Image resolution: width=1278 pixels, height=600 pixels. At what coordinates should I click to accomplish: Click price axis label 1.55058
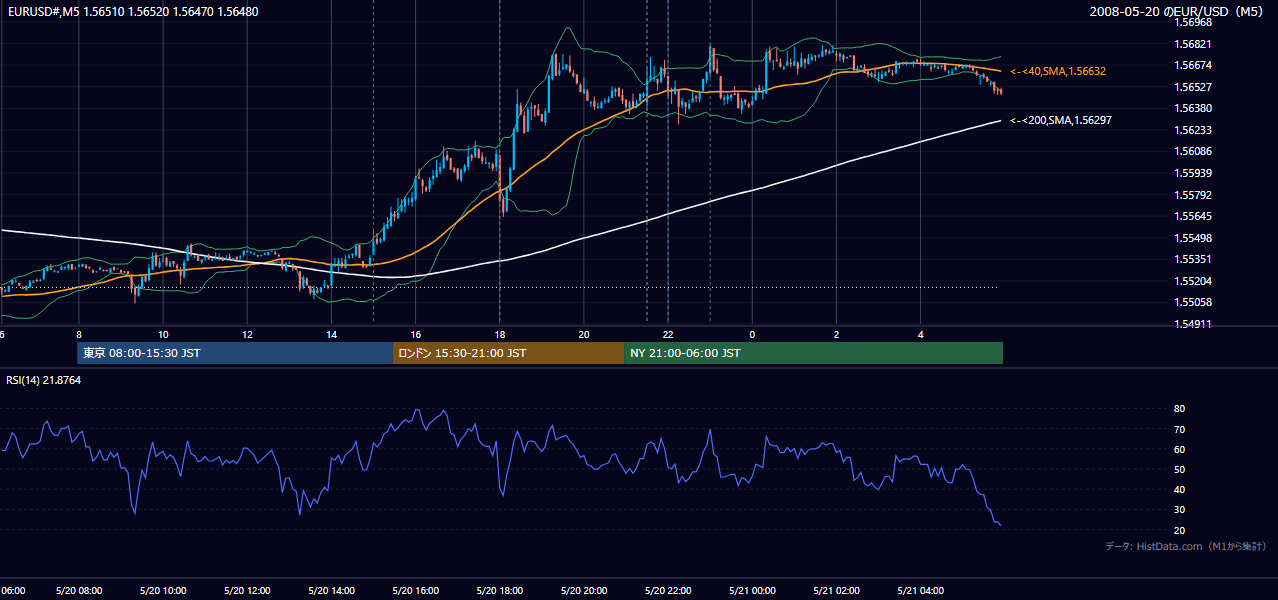[1193, 302]
